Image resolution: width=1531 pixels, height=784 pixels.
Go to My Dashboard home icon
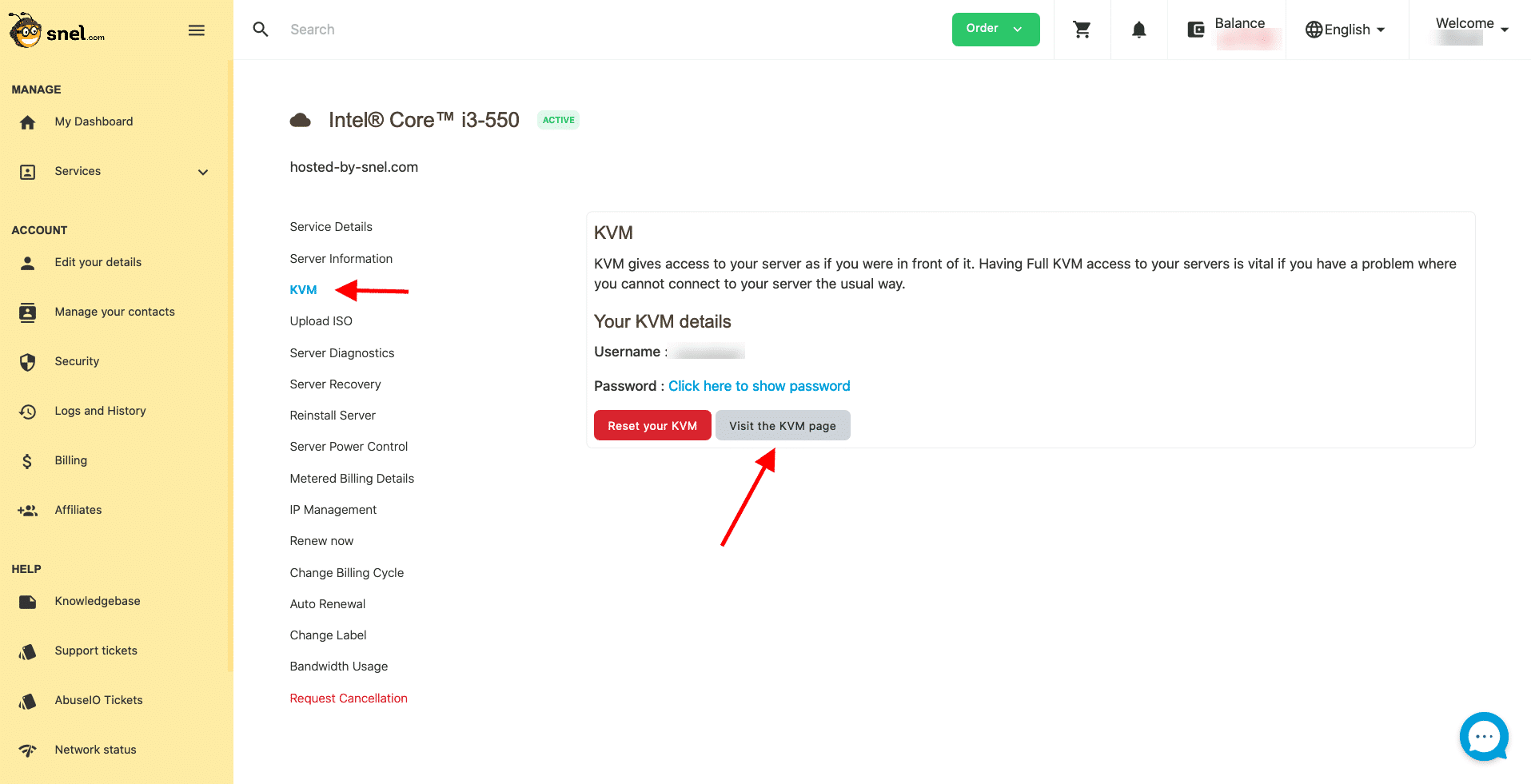28,122
